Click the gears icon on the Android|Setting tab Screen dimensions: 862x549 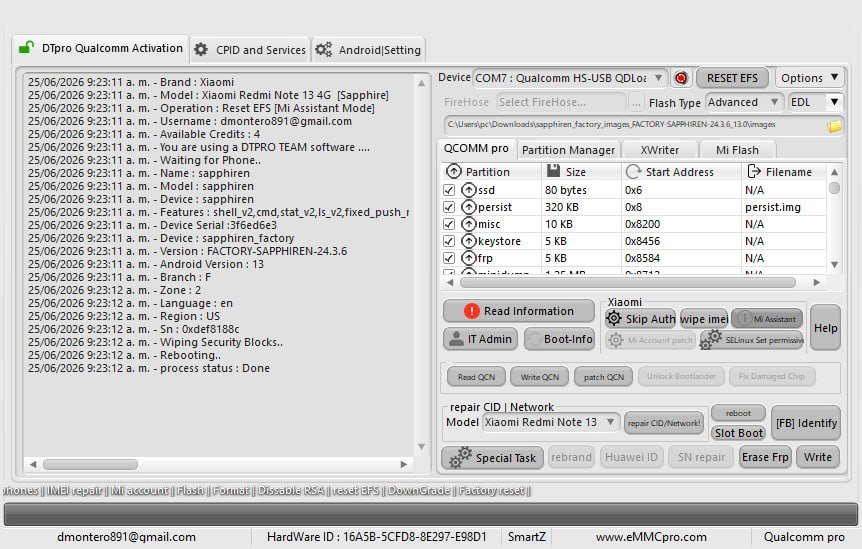pyautogui.click(x=323, y=49)
